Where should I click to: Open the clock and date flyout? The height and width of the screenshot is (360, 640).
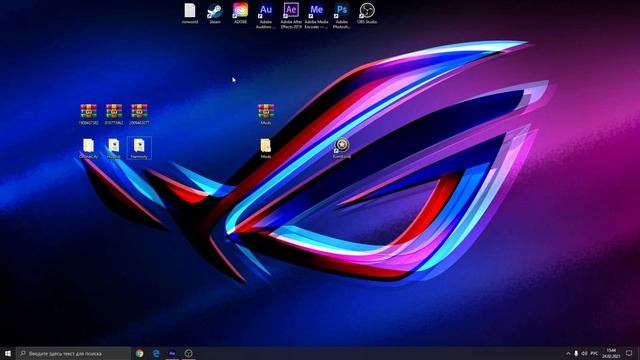pyautogui.click(x=611, y=353)
